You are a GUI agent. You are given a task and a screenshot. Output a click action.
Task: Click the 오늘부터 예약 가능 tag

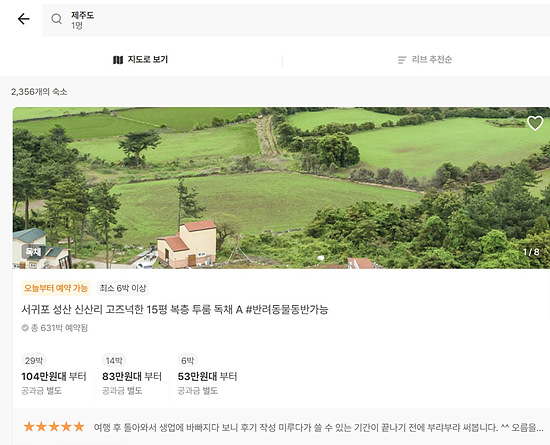(x=56, y=288)
